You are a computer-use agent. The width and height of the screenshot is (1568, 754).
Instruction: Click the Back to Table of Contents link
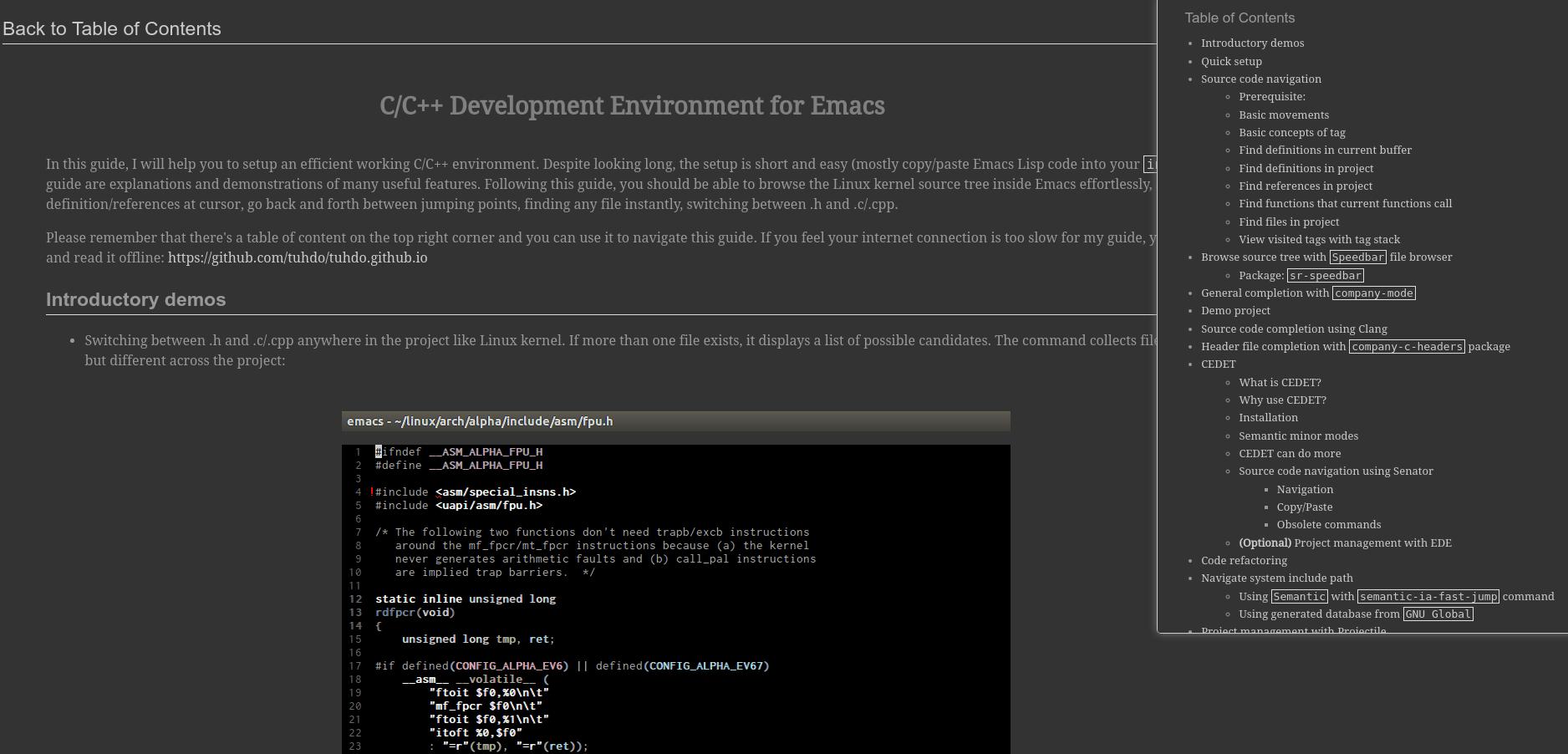[x=112, y=28]
